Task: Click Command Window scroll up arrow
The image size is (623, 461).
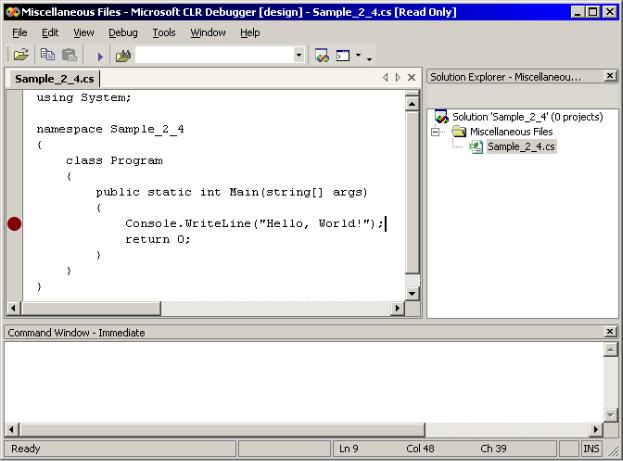Action: click(x=610, y=350)
